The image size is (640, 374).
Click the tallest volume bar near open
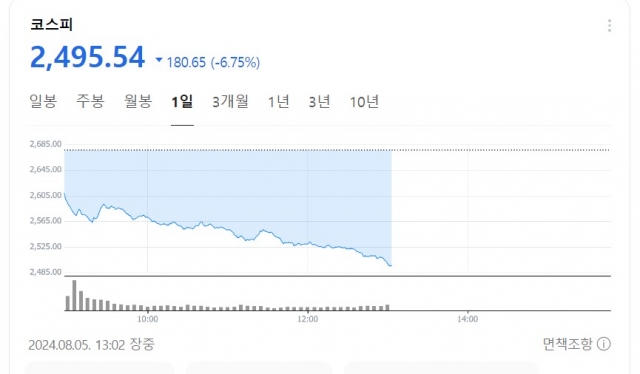(74, 295)
